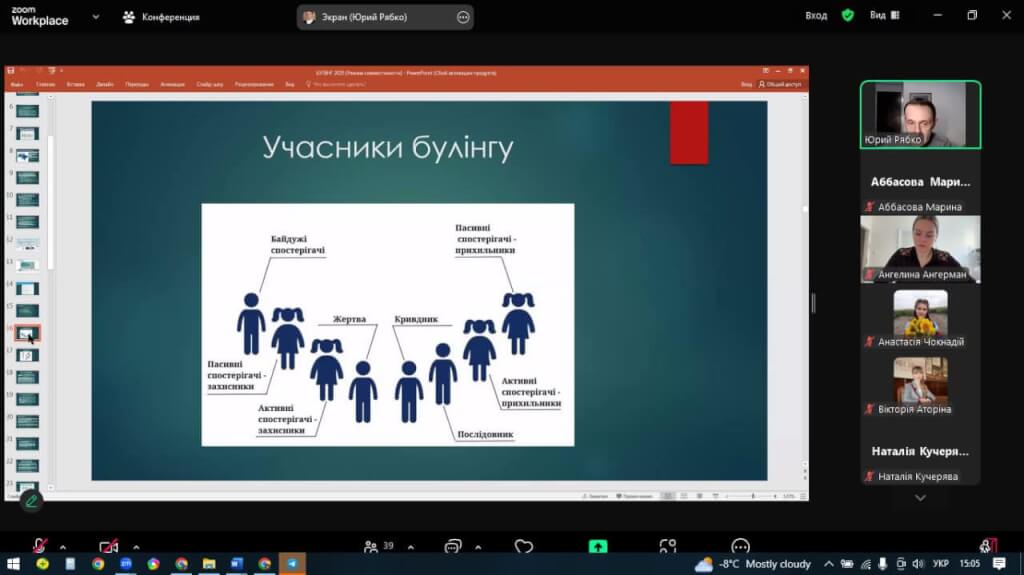Select Ангелина Ангерман video thumbnail
This screenshot has width=1024, height=575.
pos(920,249)
